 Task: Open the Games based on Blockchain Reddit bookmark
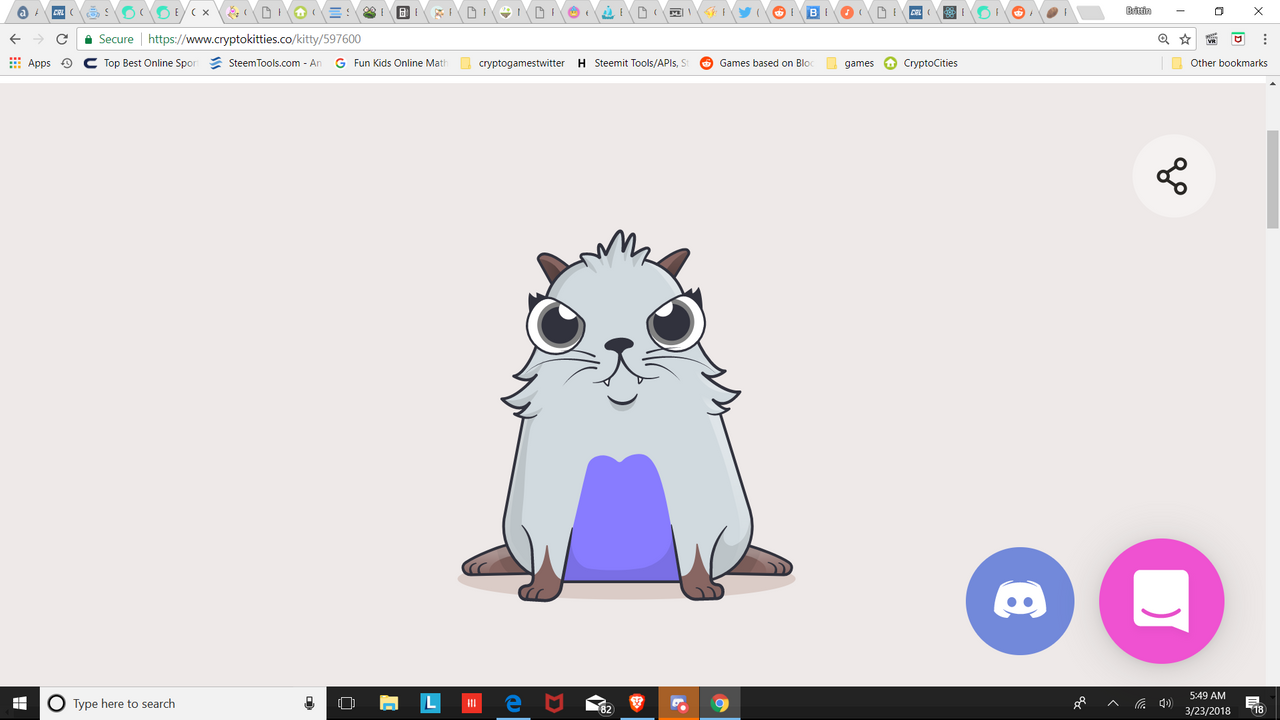[757, 63]
